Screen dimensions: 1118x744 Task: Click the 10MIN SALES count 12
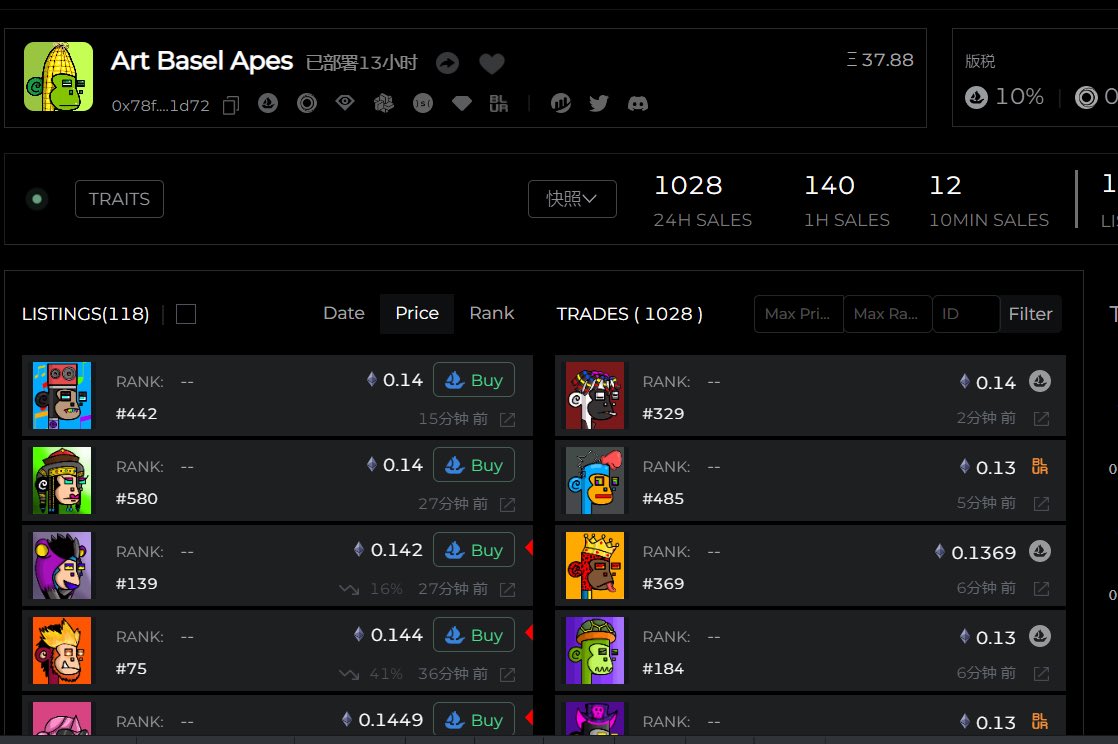pos(945,185)
